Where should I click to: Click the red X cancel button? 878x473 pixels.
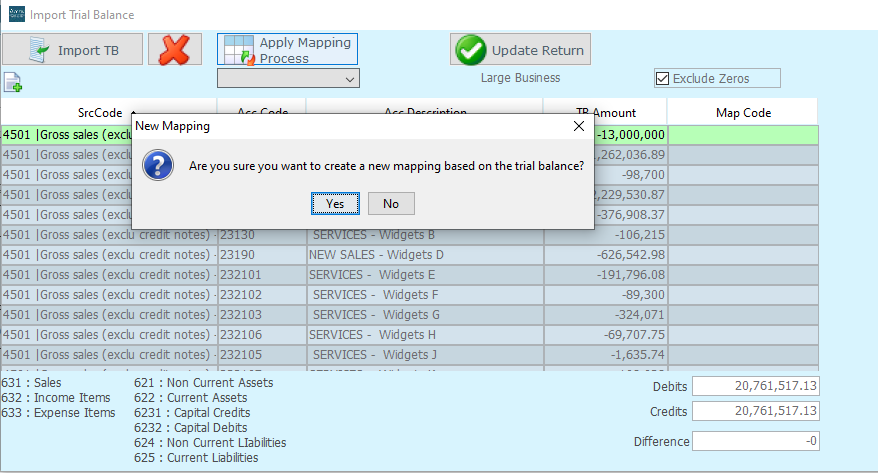[182, 50]
